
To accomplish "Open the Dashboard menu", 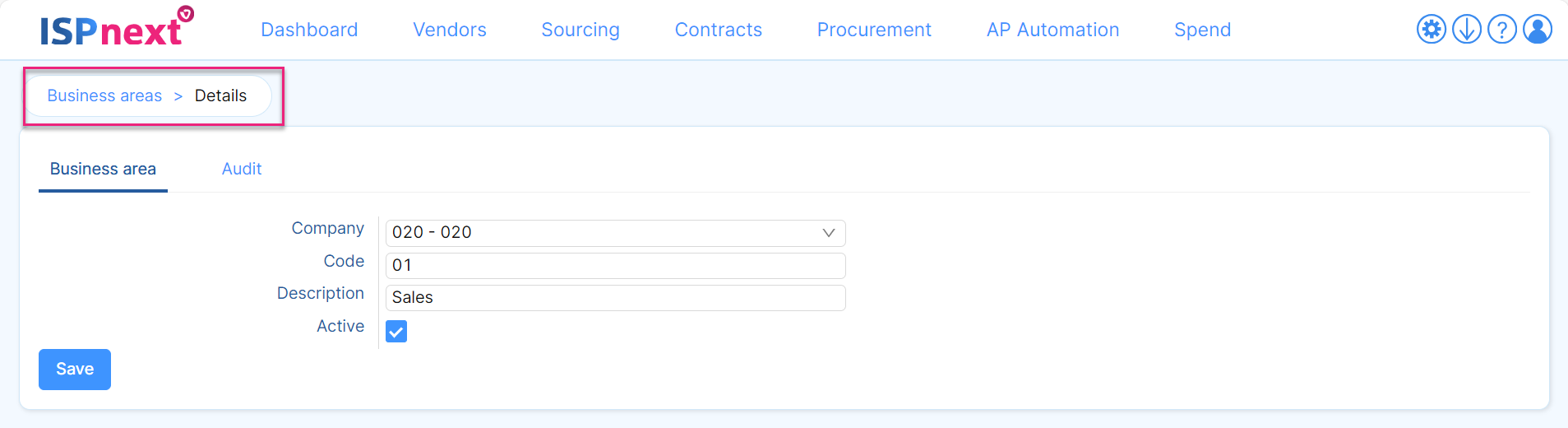I will click(309, 30).
